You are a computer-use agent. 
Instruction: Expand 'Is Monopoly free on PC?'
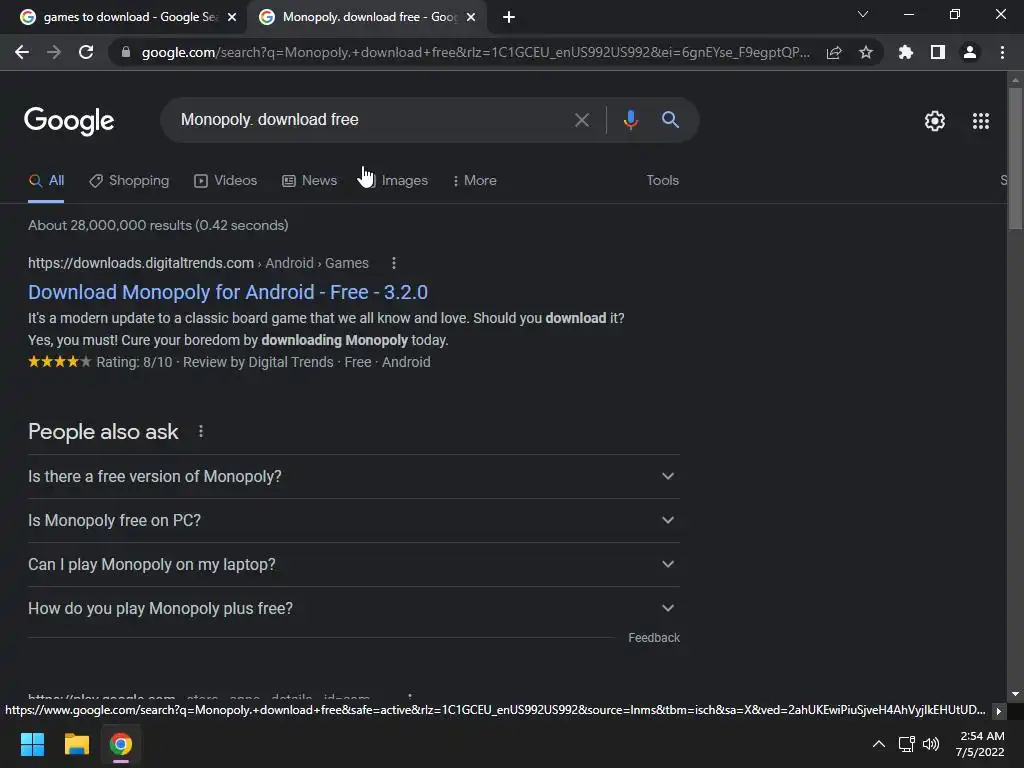353,520
